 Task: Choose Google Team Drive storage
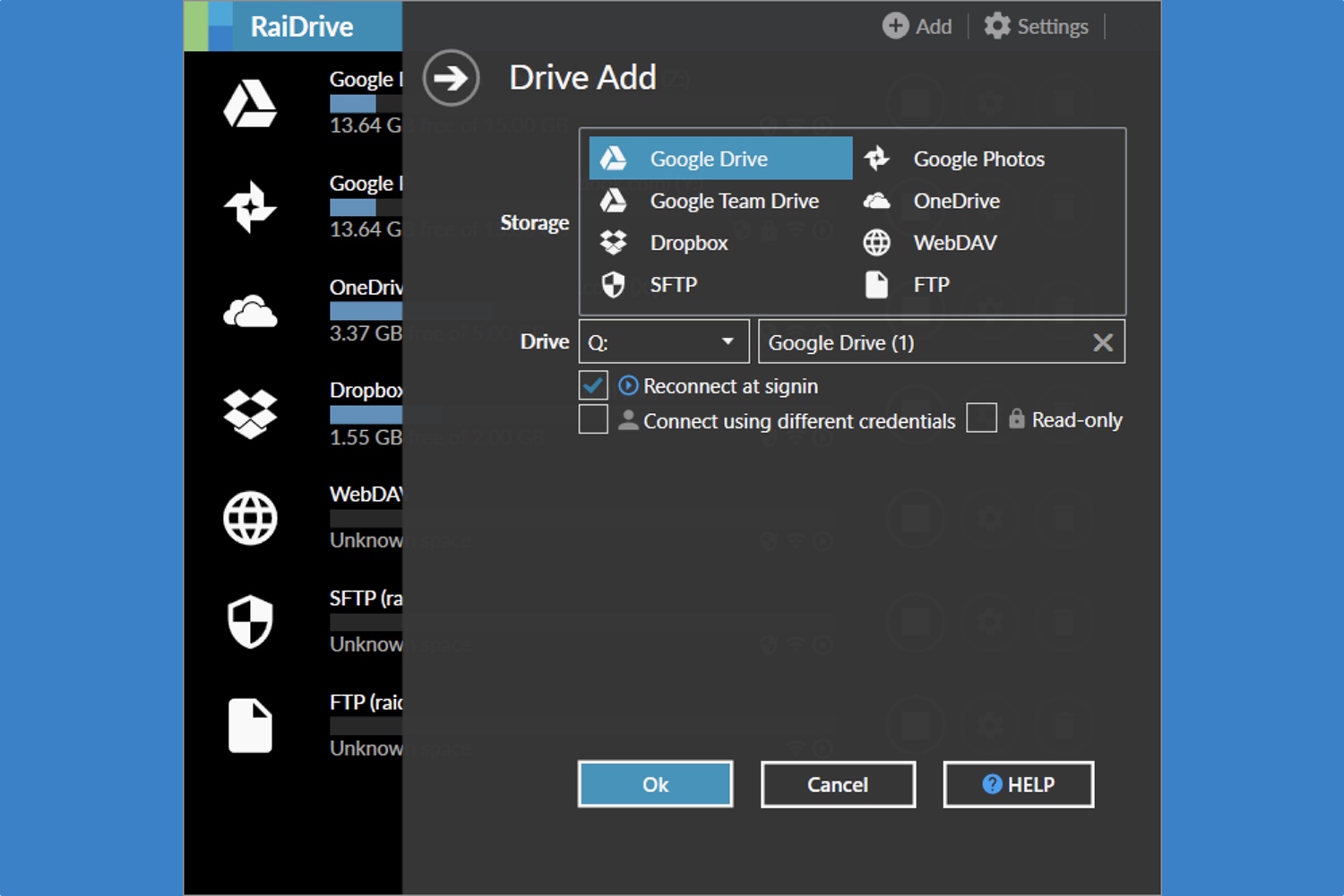pos(720,201)
